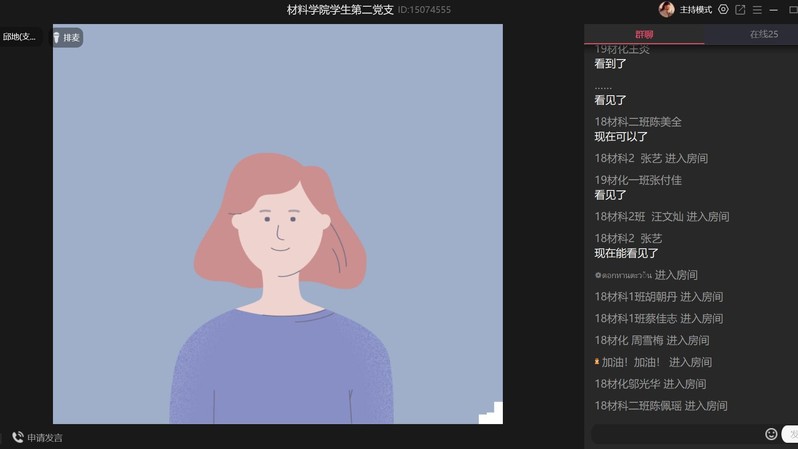
Task: Open settings via the hexagon gear icon
Action: click(x=723, y=10)
